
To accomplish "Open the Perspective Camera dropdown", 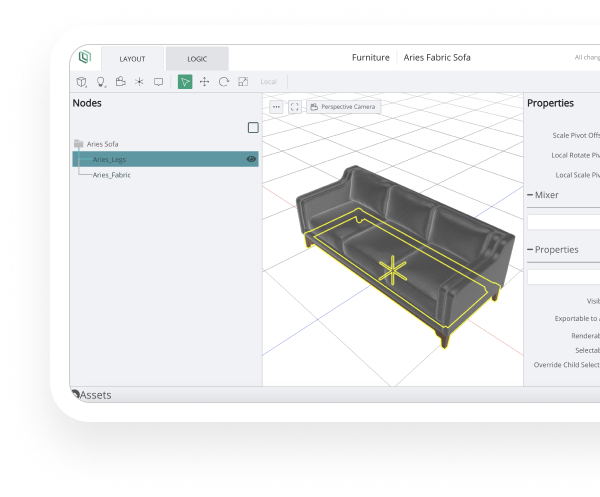I will click(x=343, y=106).
